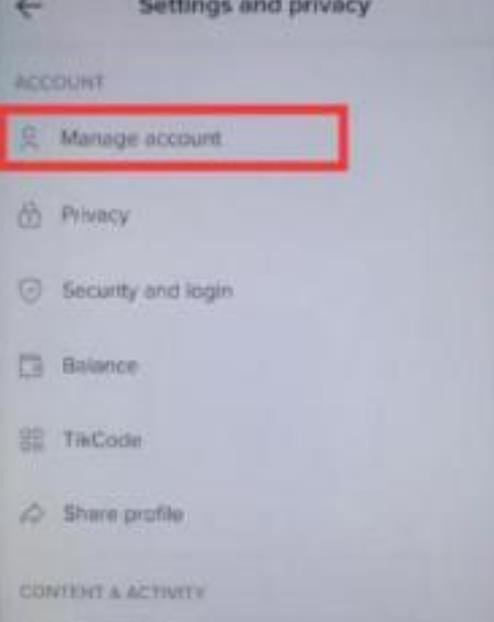Screen dimensions: 494x622
Task: Click the Settings and privacy title
Action: click(x=254, y=7)
